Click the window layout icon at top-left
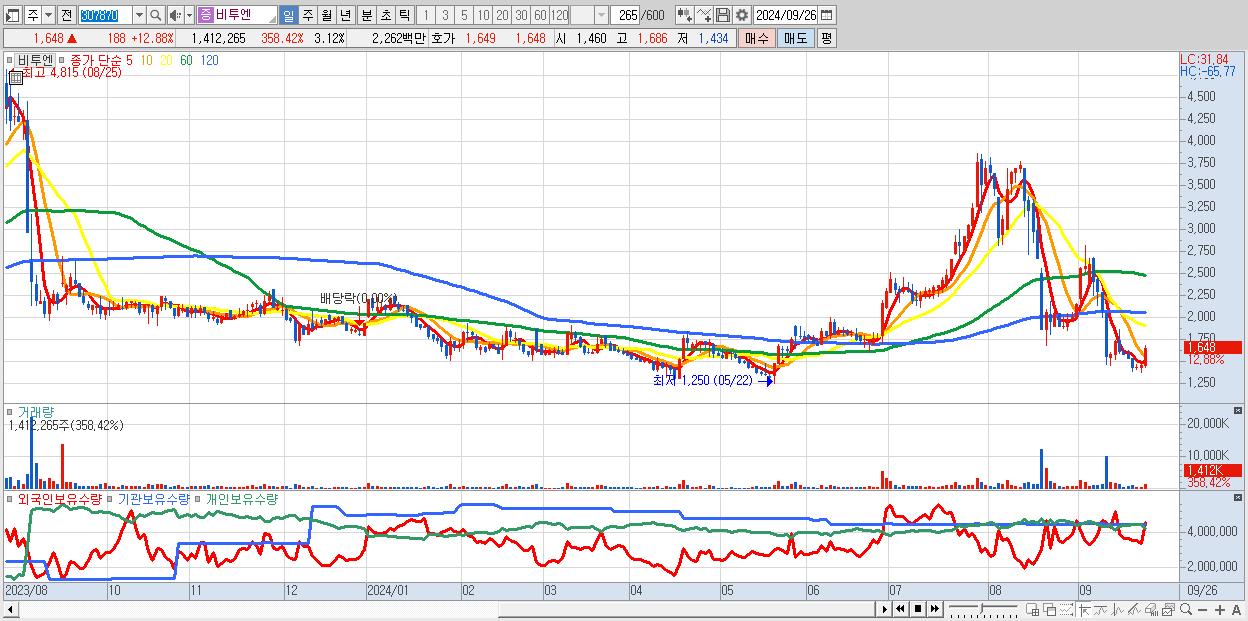This screenshot has width=1248, height=621. point(13,15)
